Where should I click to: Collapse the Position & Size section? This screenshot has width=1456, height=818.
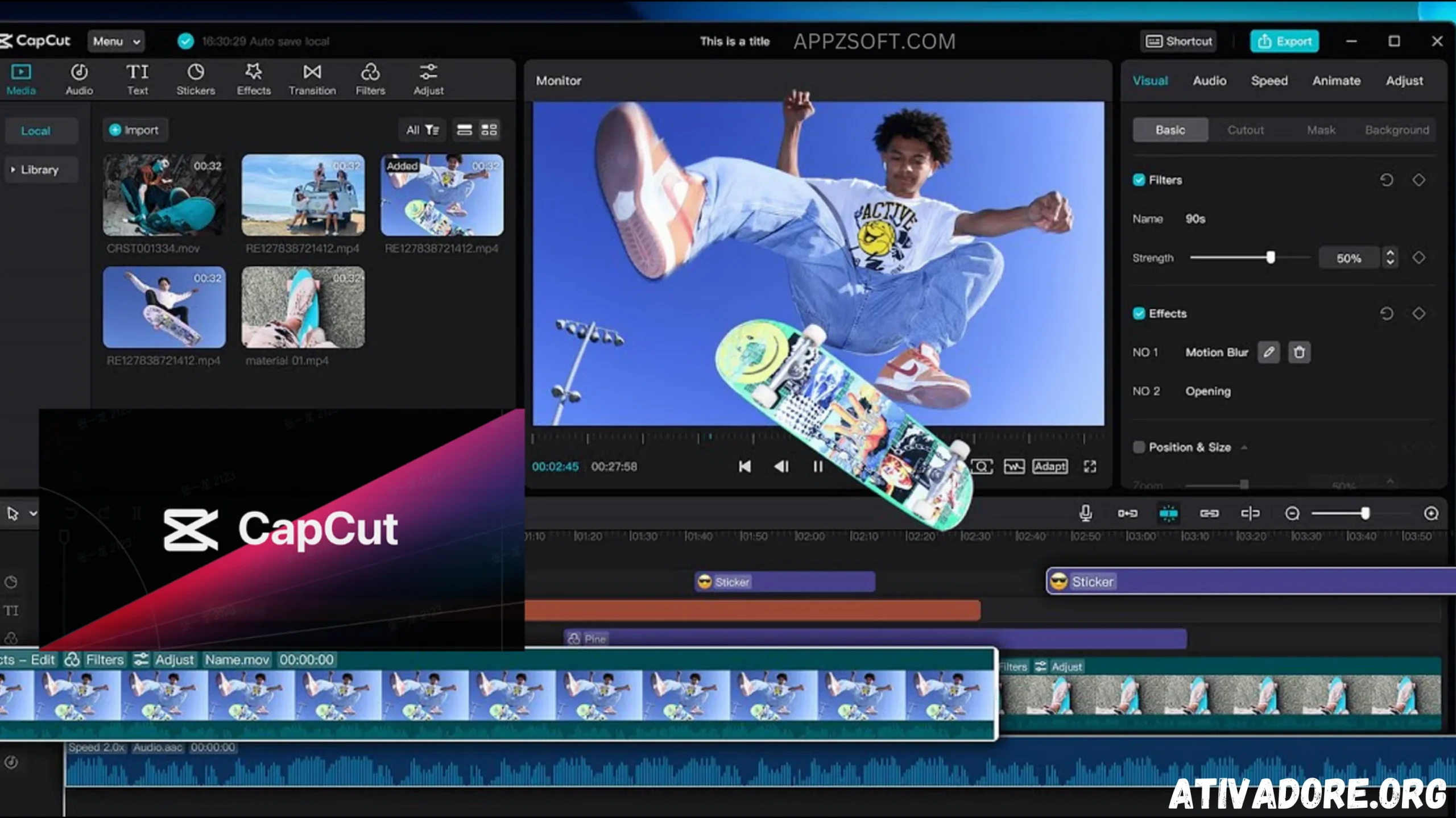1244,448
